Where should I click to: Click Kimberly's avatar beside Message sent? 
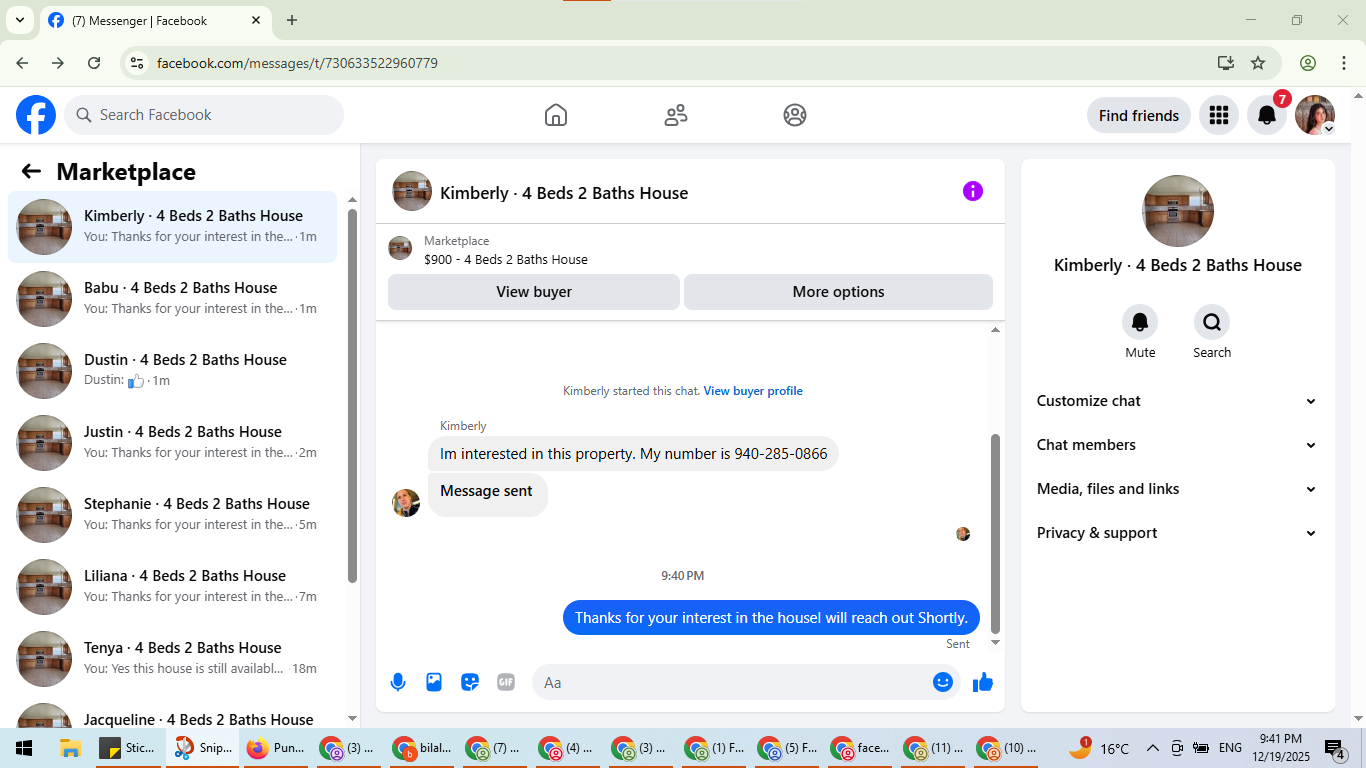click(x=406, y=503)
